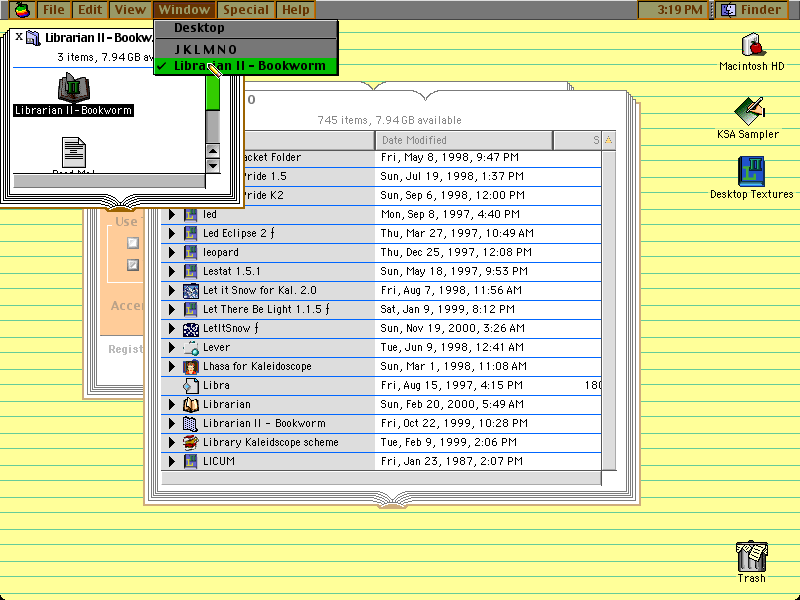Expand the LICUM folder
The height and width of the screenshot is (600, 800).
172,461
